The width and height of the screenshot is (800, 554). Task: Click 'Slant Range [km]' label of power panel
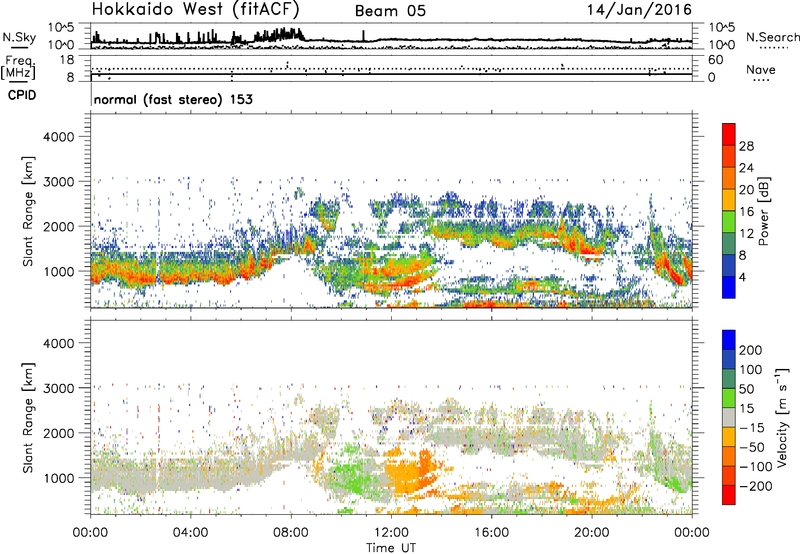coord(28,211)
